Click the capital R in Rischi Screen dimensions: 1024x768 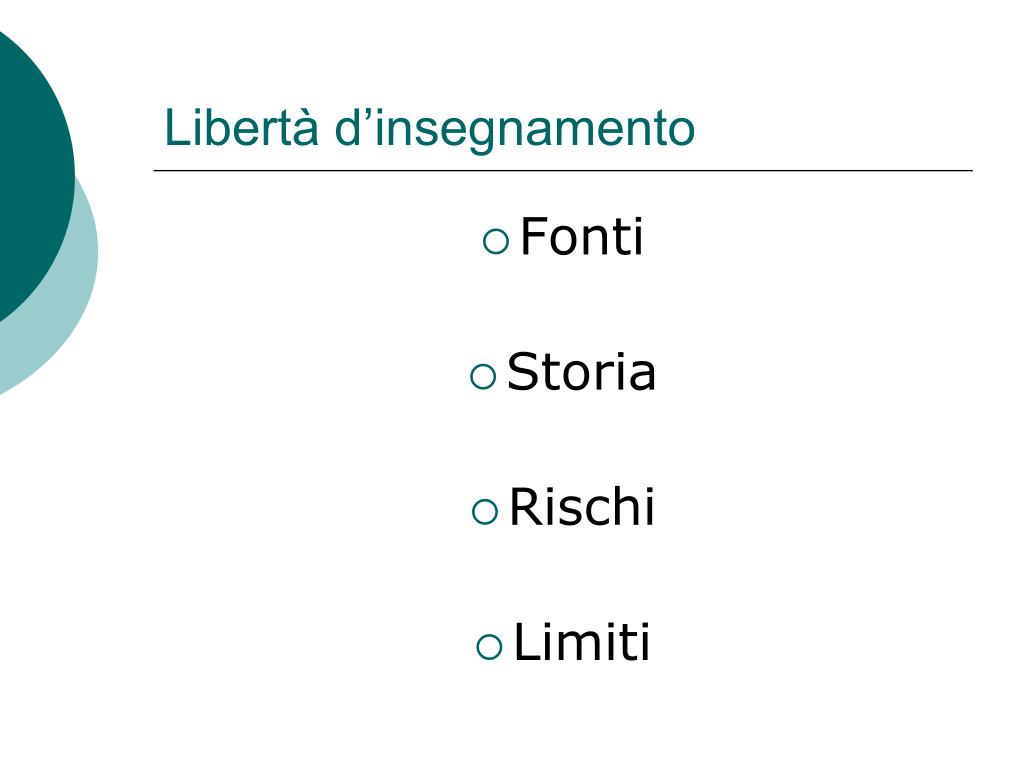[x=525, y=506]
